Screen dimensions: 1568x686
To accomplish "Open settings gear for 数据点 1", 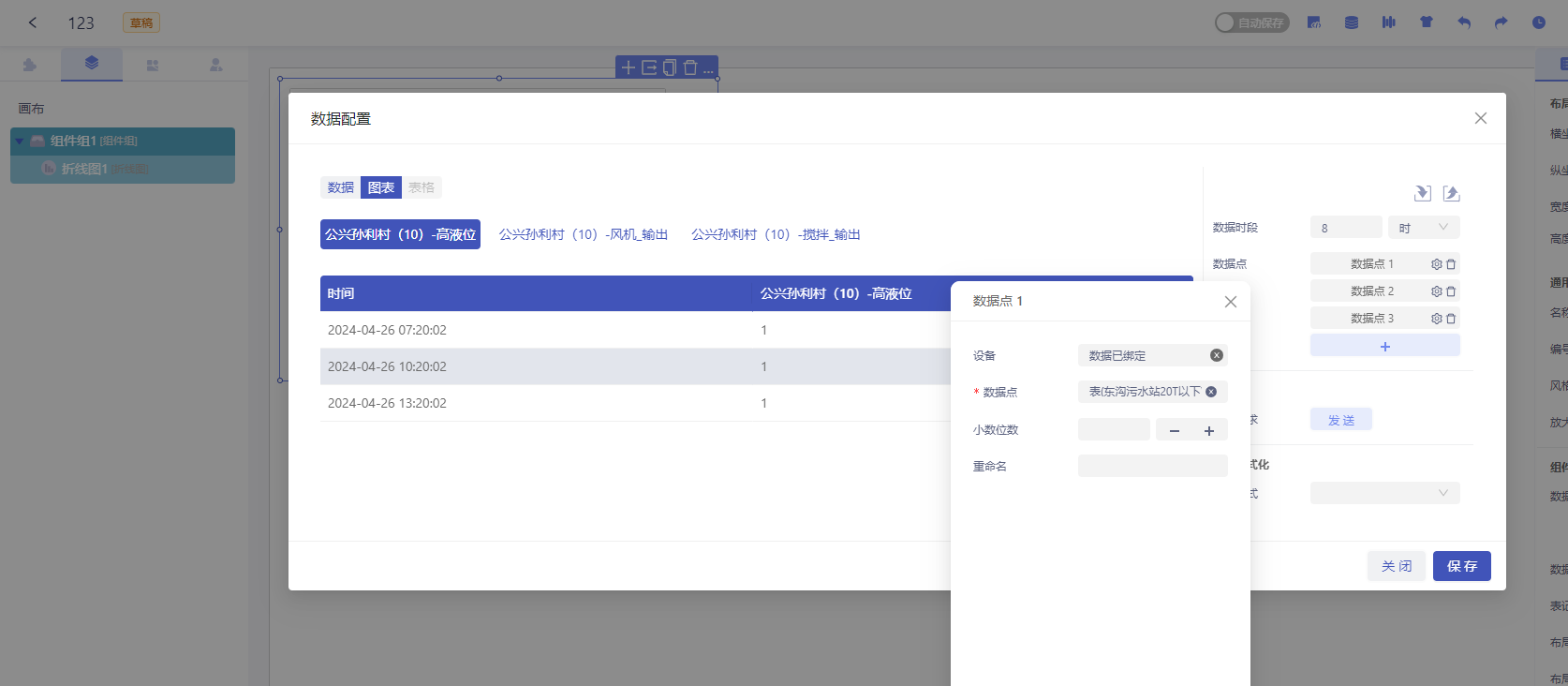I will pyautogui.click(x=1437, y=264).
